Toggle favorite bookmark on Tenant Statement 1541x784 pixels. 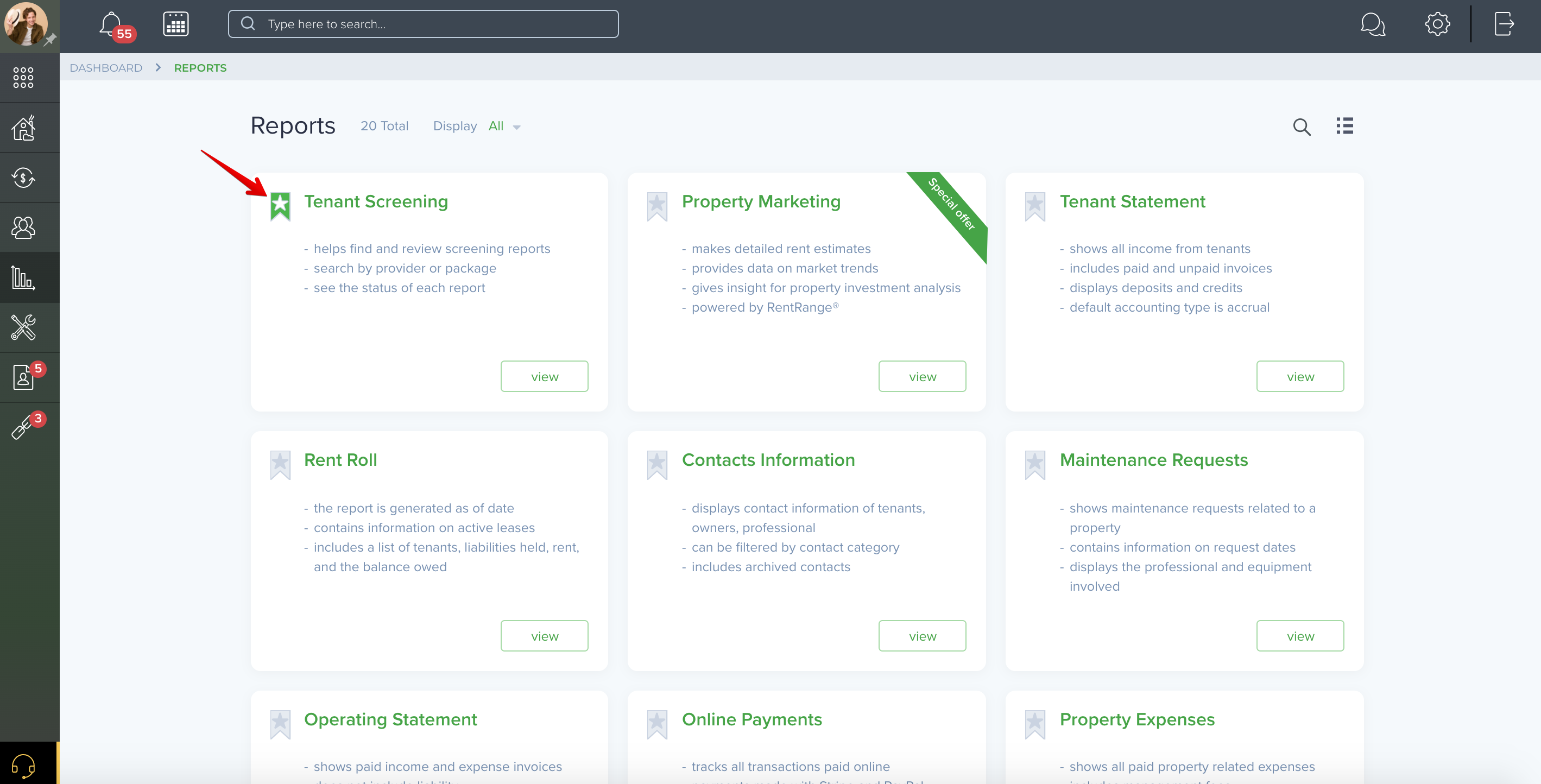1035,206
